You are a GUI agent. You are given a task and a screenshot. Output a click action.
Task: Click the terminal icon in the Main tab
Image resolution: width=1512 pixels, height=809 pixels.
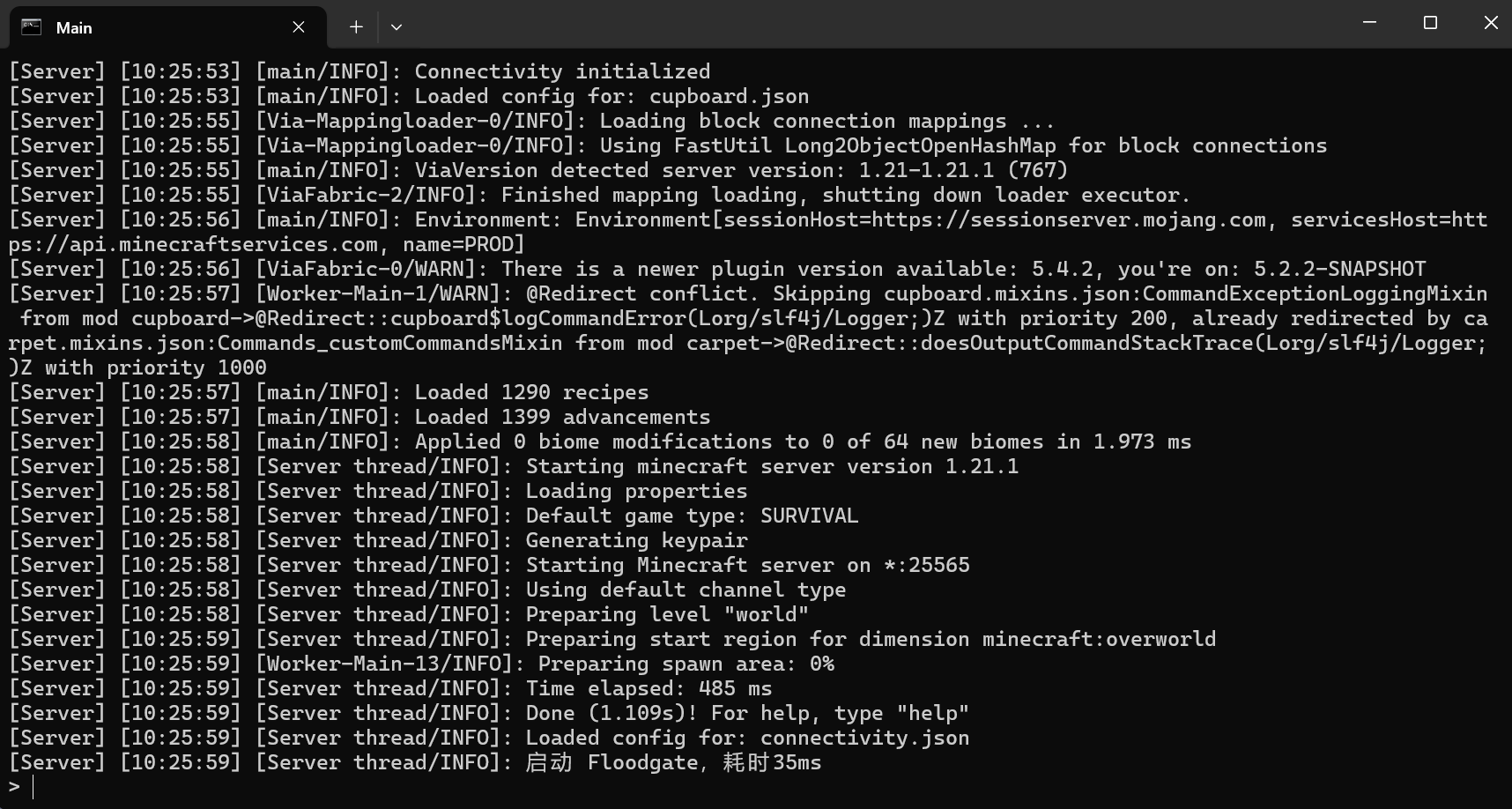point(32,27)
